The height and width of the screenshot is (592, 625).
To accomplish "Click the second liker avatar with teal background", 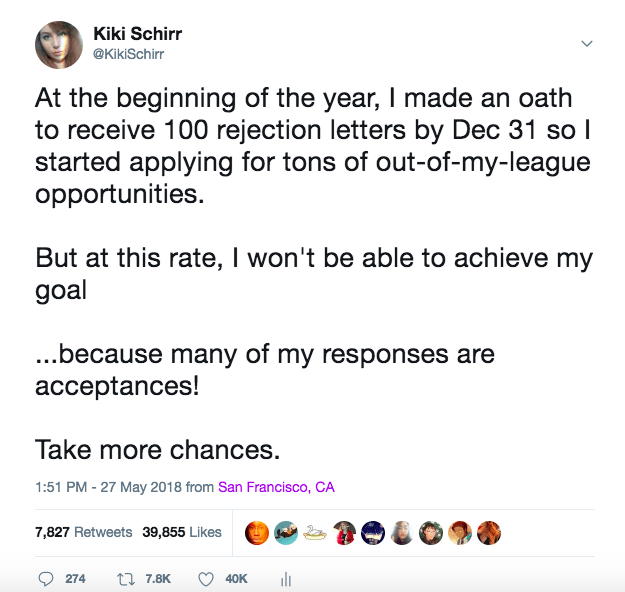I will point(286,533).
